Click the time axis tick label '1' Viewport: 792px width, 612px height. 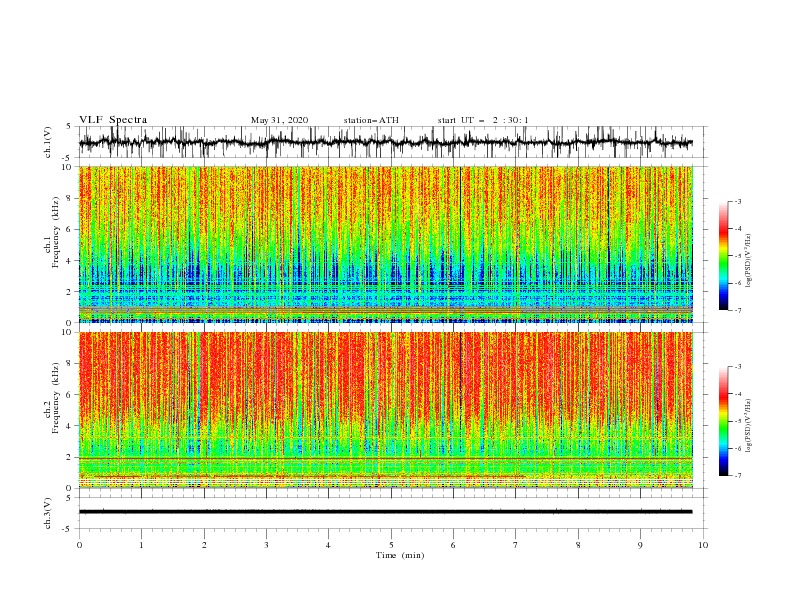tap(141, 545)
